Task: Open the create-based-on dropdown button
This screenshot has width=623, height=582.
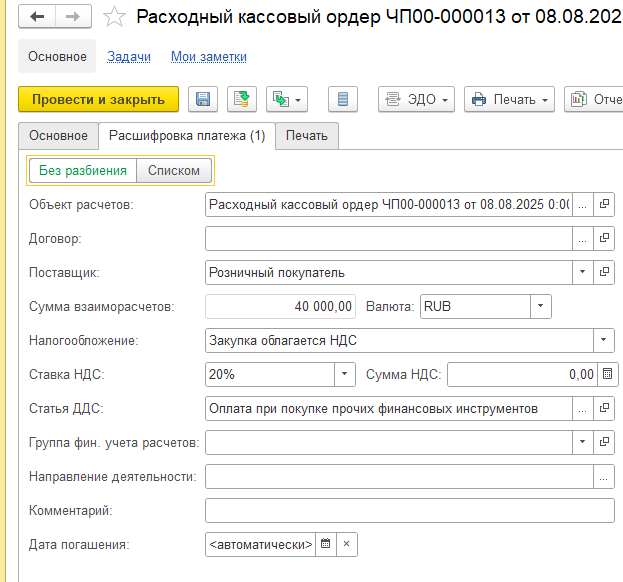Action: pyautogui.click(x=287, y=99)
